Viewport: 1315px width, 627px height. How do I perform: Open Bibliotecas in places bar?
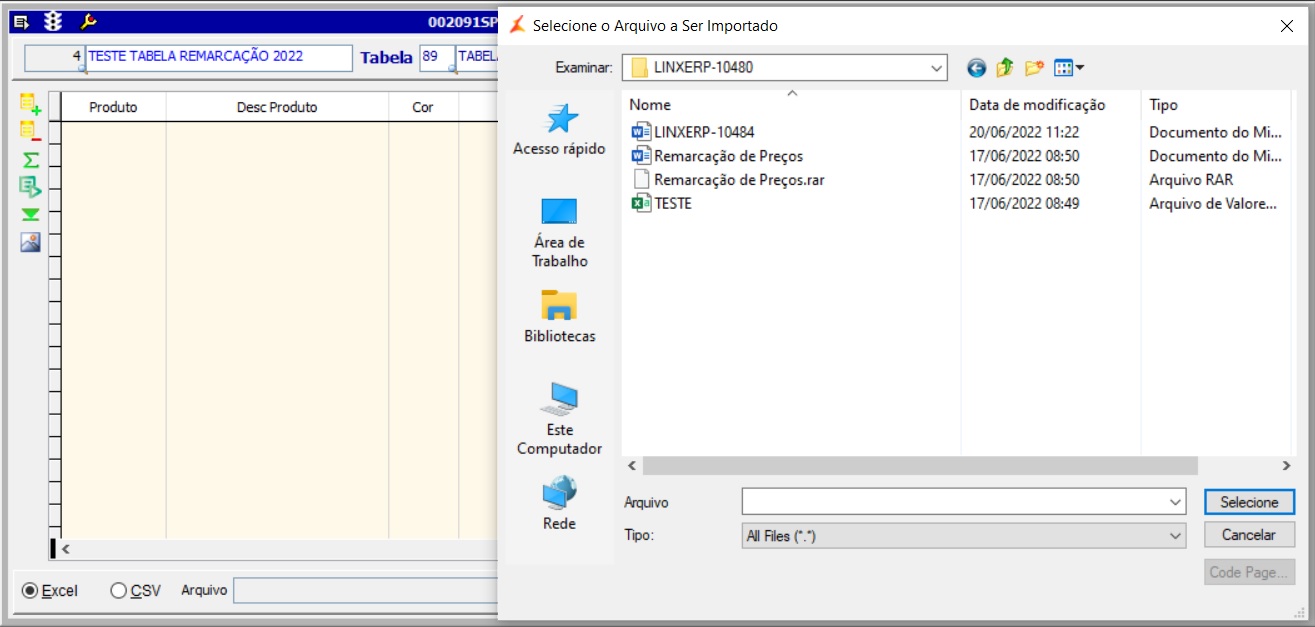click(560, 316)
